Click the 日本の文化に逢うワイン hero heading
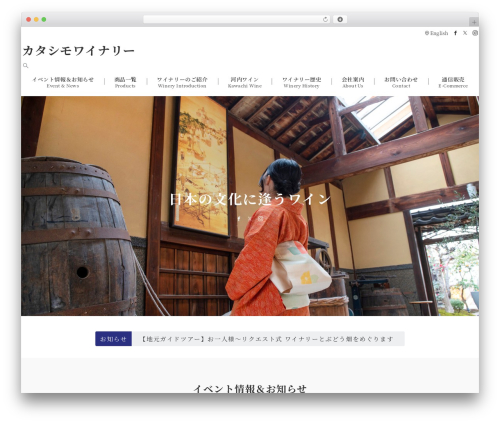 (250, 199)
